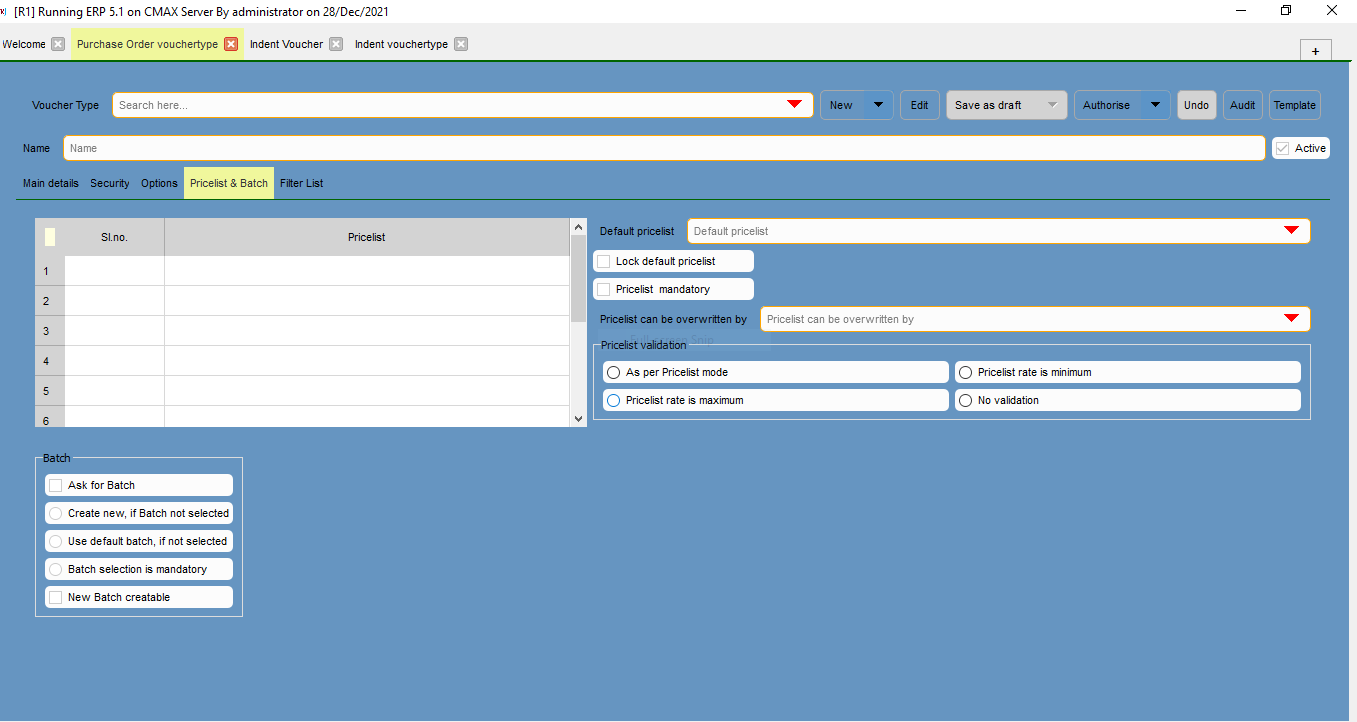Click the Edit button

[x=919, y=105]
